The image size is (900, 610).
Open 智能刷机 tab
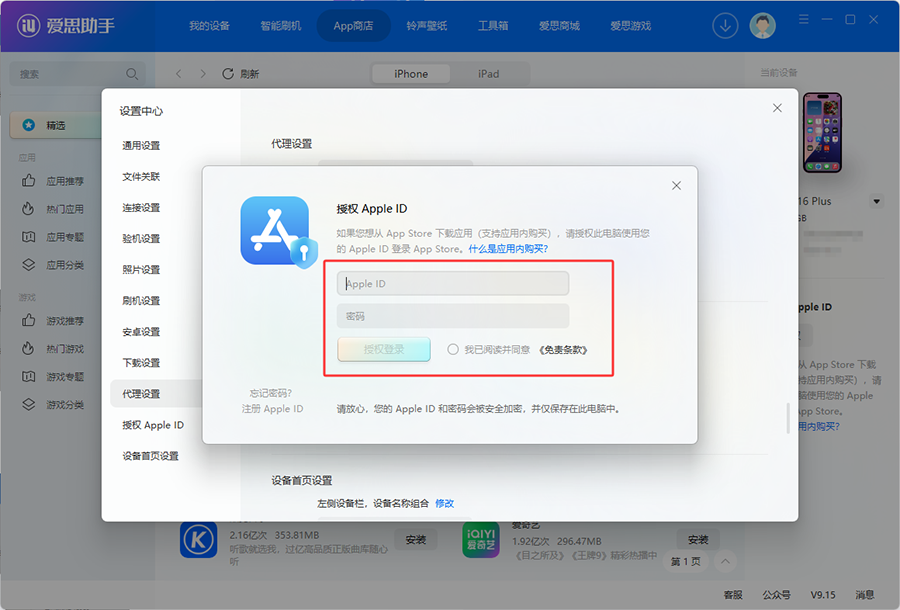pos(281,26)
